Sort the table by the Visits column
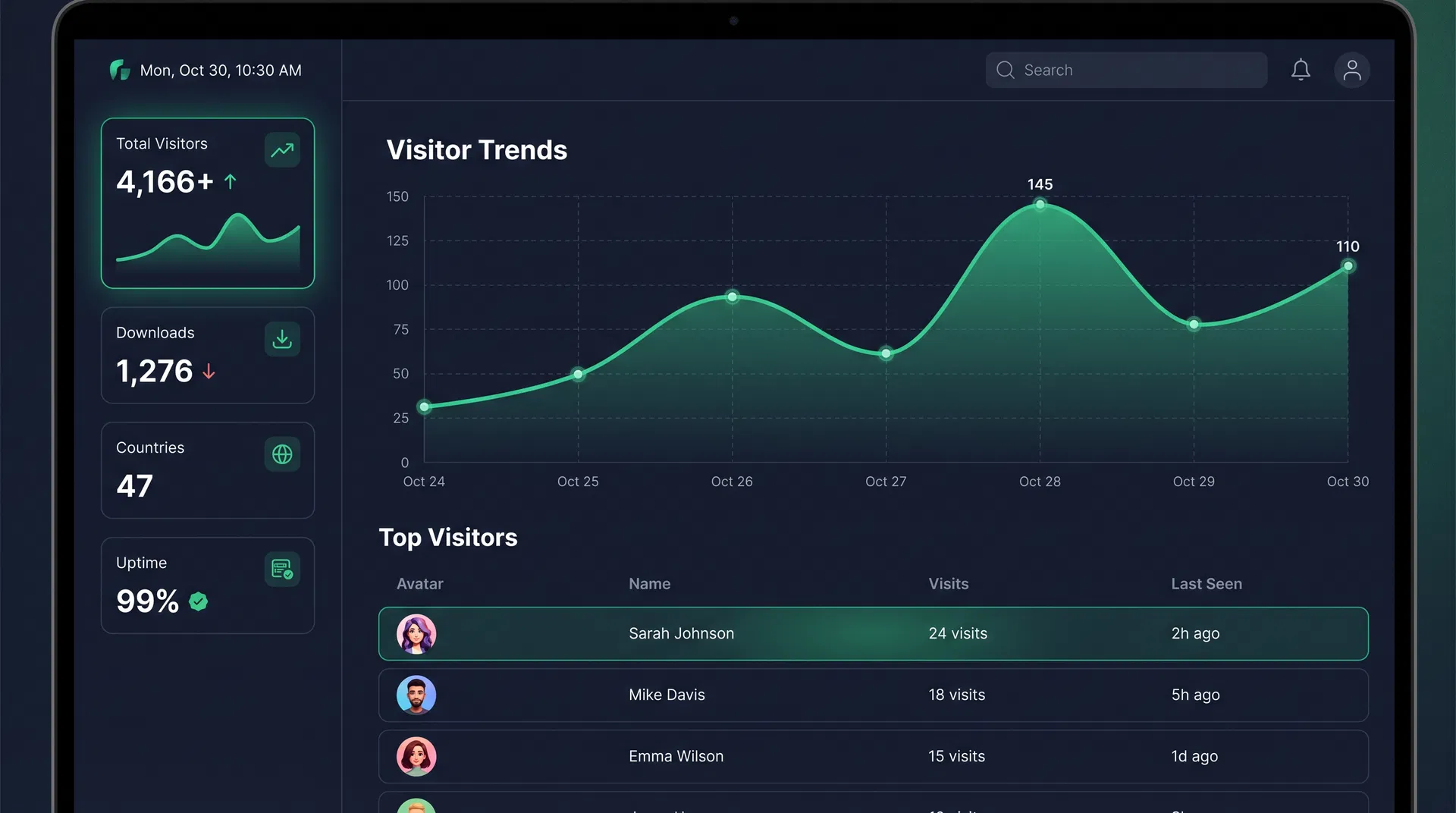Viewport: 1456px width, 813px height. coord(948,584)
